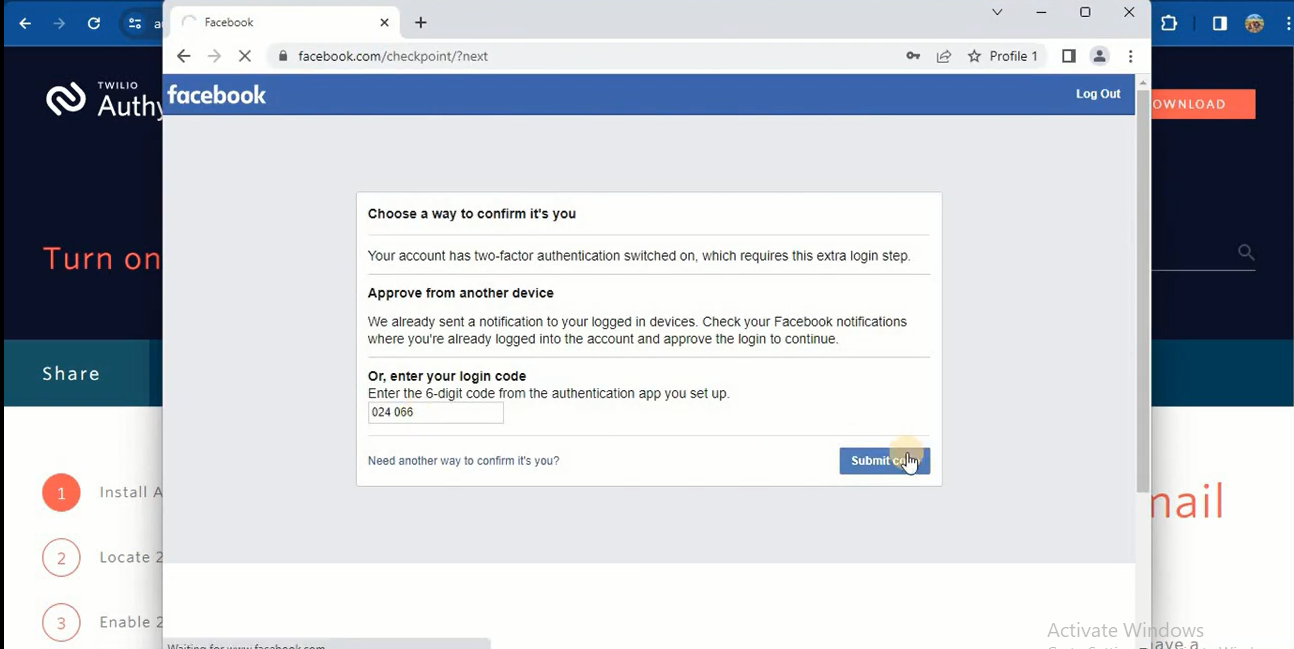Click the Log Out link
This screenshot has width=1294, height=649.
click(x=1098, y=94)
